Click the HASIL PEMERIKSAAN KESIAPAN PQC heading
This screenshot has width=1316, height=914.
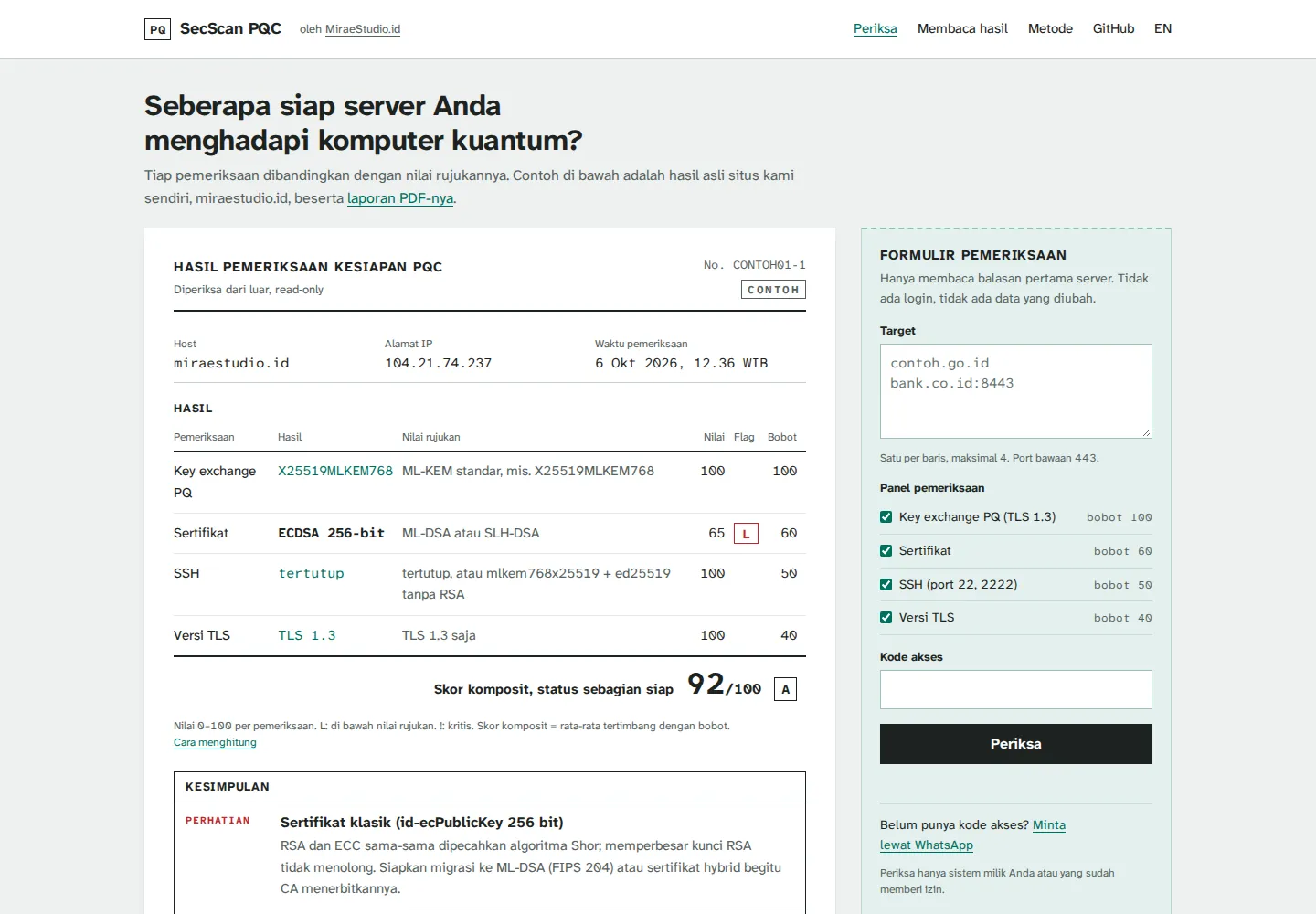coord(308,267)
